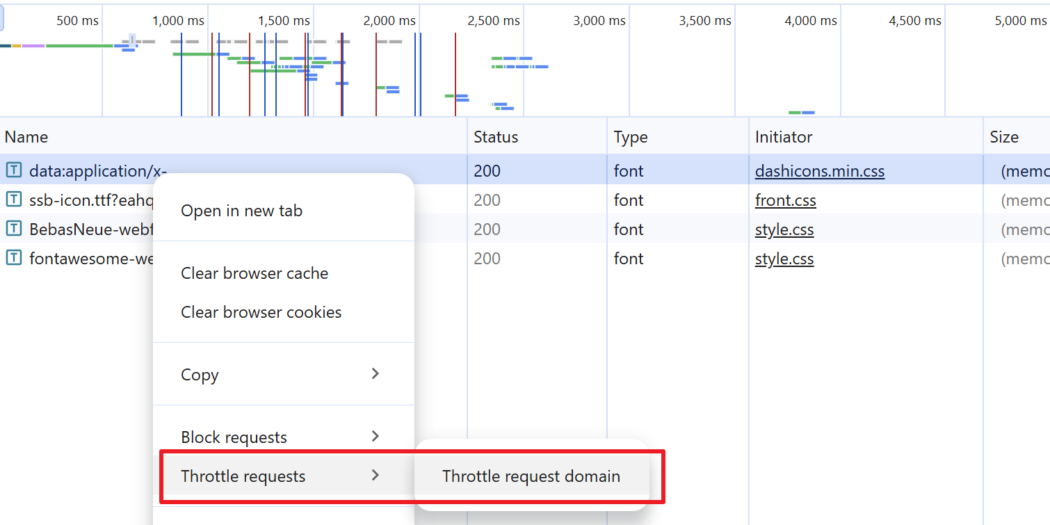
Task: Sort by the Name column header
Action: click(x=26, y=137)
